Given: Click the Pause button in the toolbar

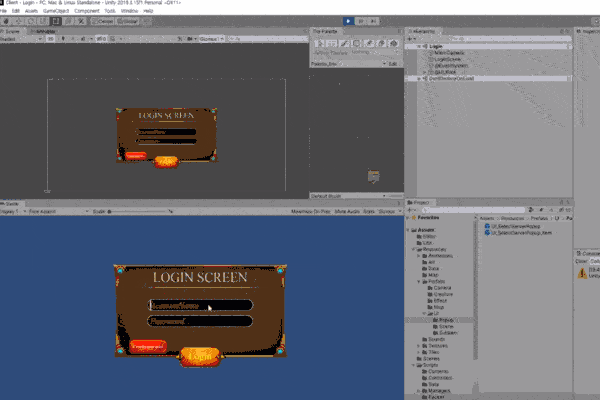Looking at the screenshot, I should [x=359, y=19].
